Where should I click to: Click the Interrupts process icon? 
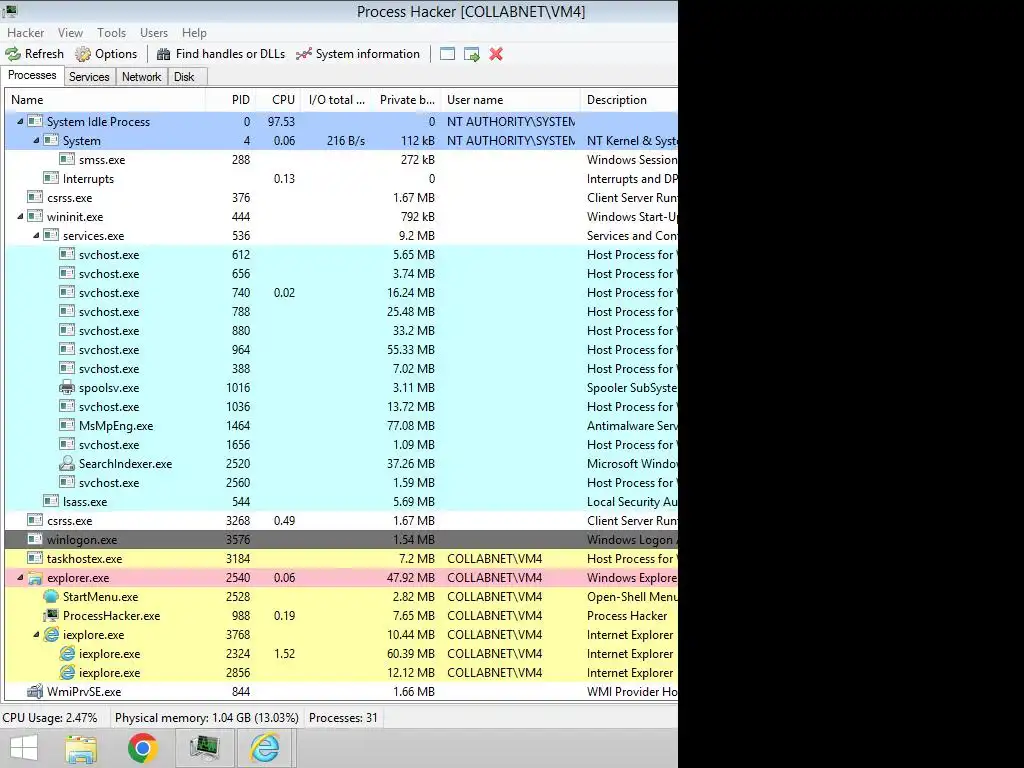pos(51,178)
